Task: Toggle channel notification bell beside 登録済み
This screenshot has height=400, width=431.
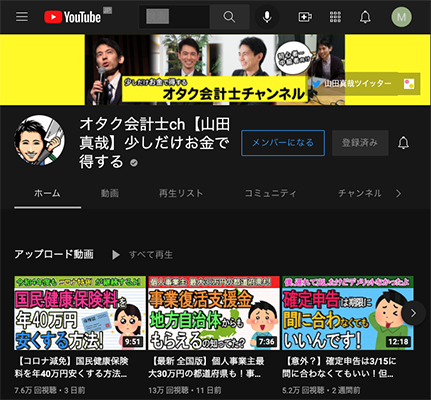Action: (x=403, y=143)
